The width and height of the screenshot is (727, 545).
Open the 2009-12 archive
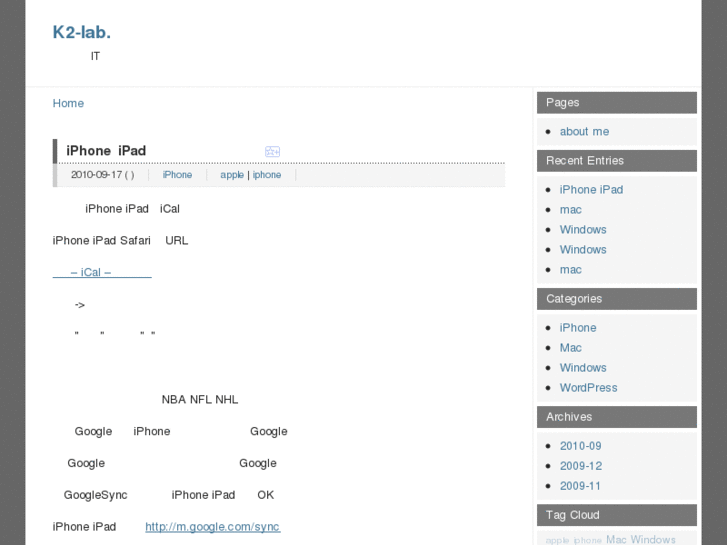click(x=580, y=466)
